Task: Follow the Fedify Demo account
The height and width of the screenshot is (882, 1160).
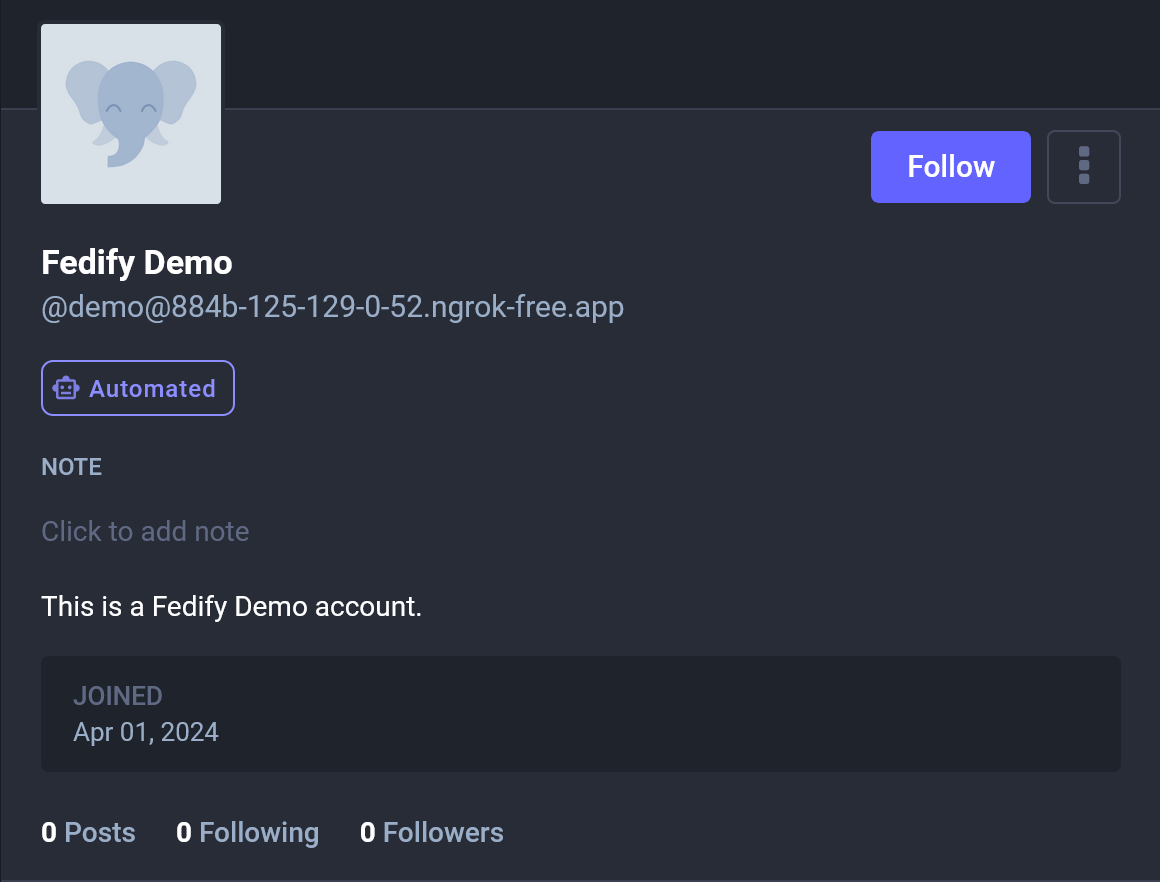Action: pyautogui.click(x=950, y=166)
